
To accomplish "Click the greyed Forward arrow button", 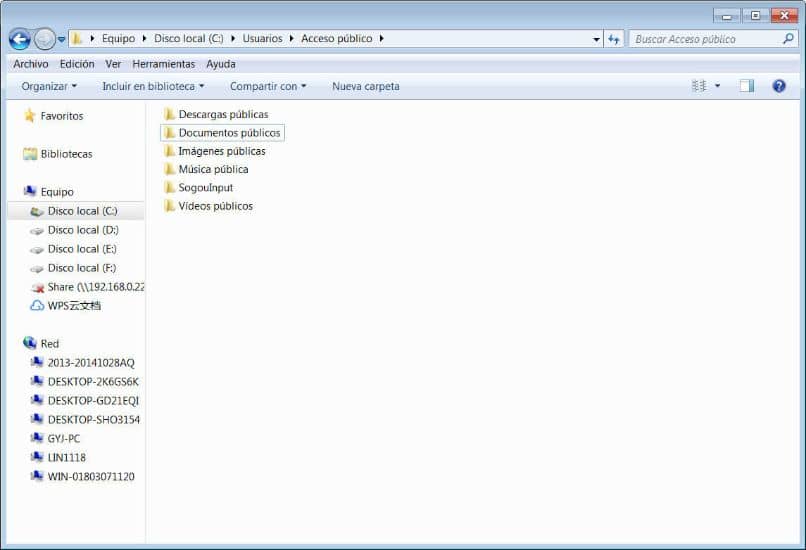I will pos(45,39).
